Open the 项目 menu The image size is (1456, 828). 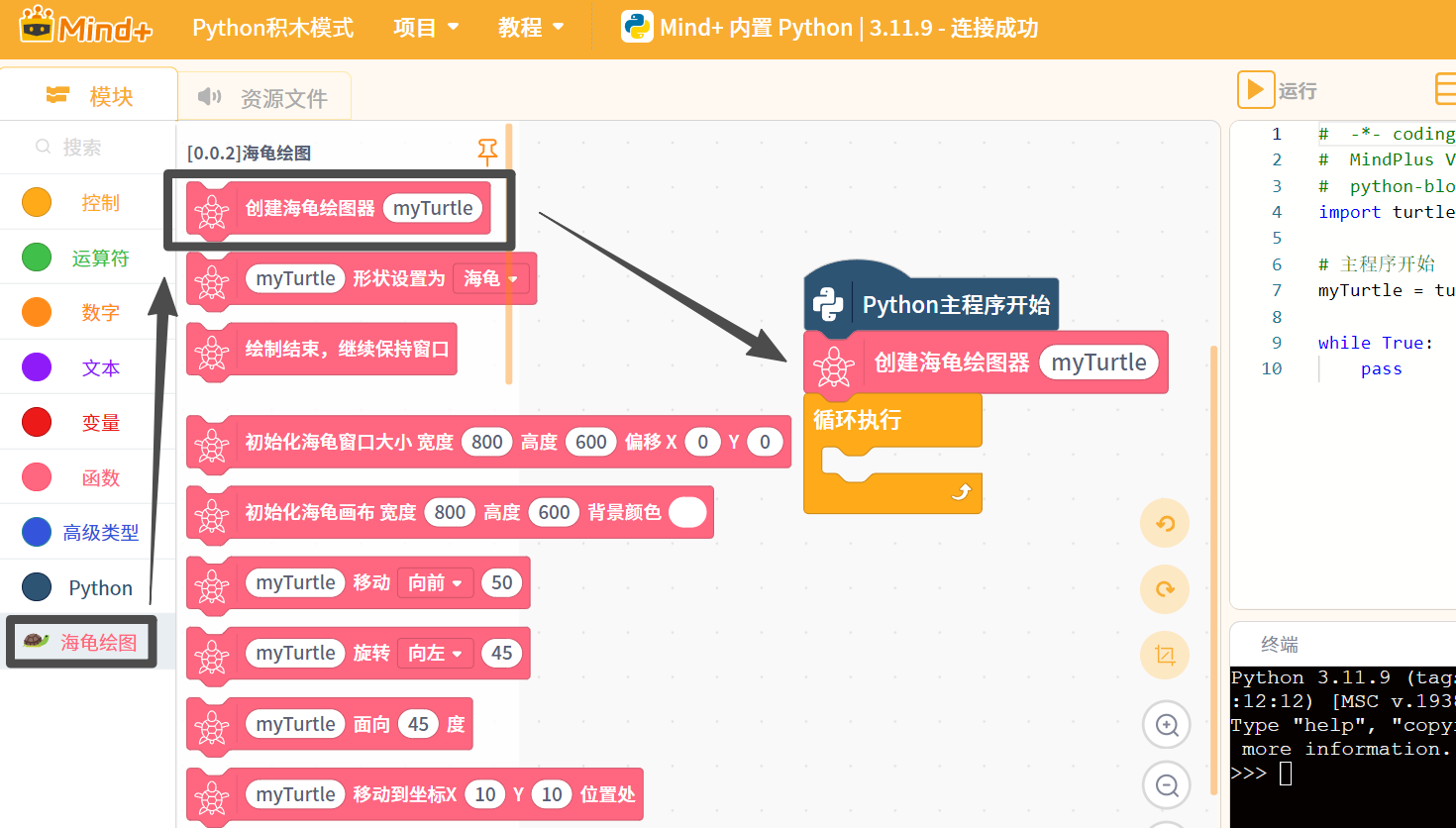click(x=426, y=28)
